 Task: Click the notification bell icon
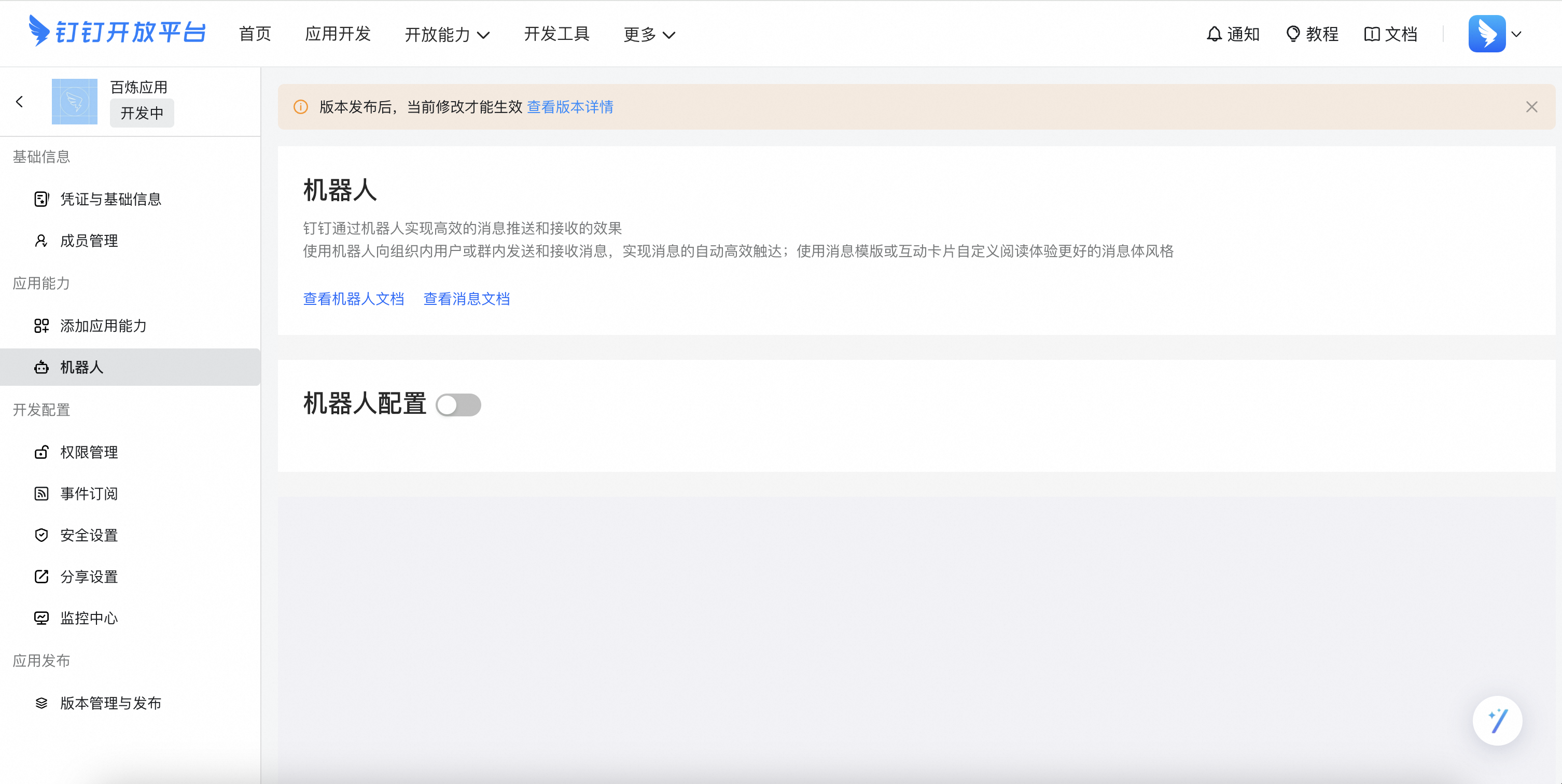point(1214,34)
